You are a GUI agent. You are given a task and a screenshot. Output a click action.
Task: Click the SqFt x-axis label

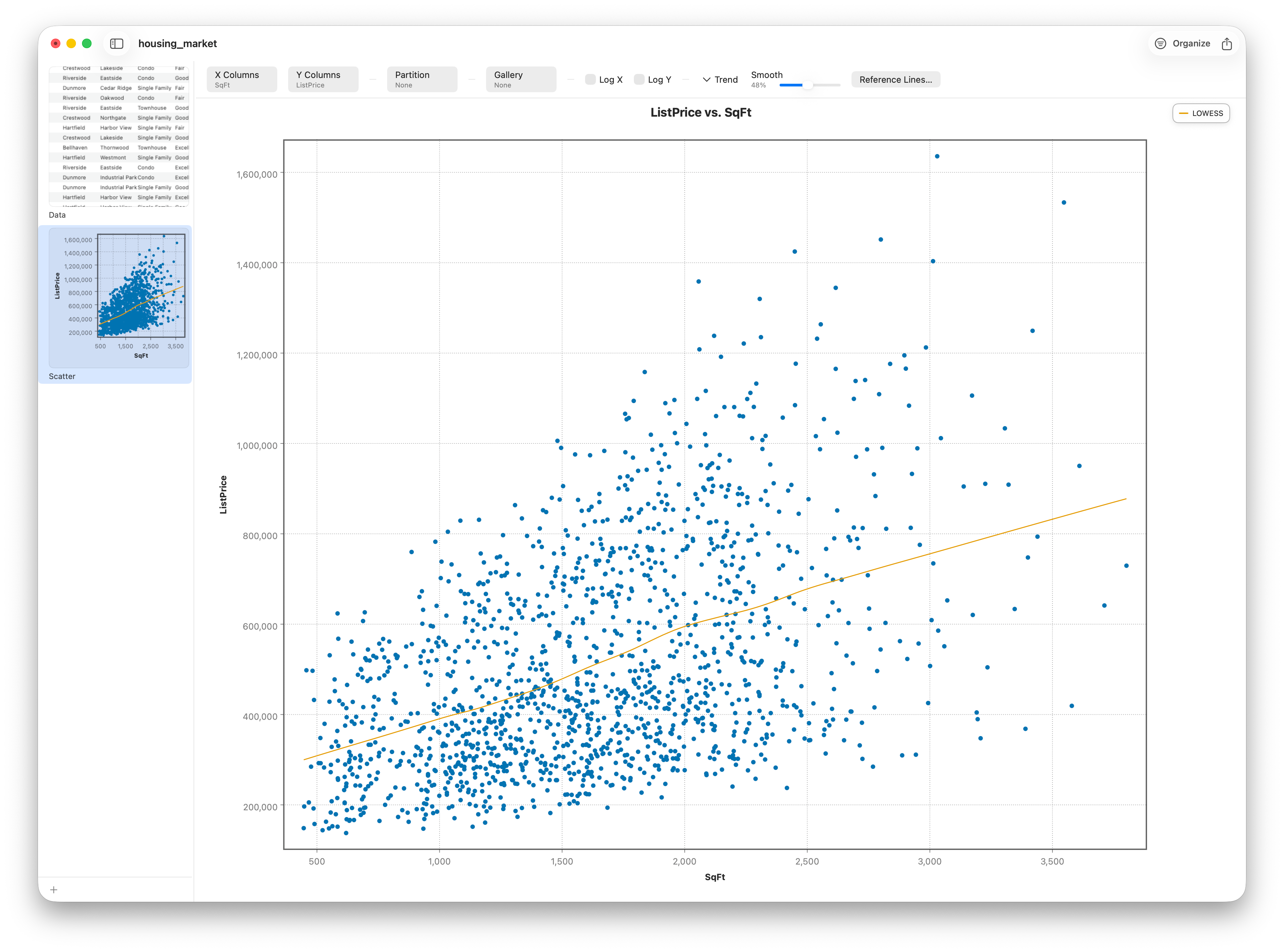click(715, 877)
